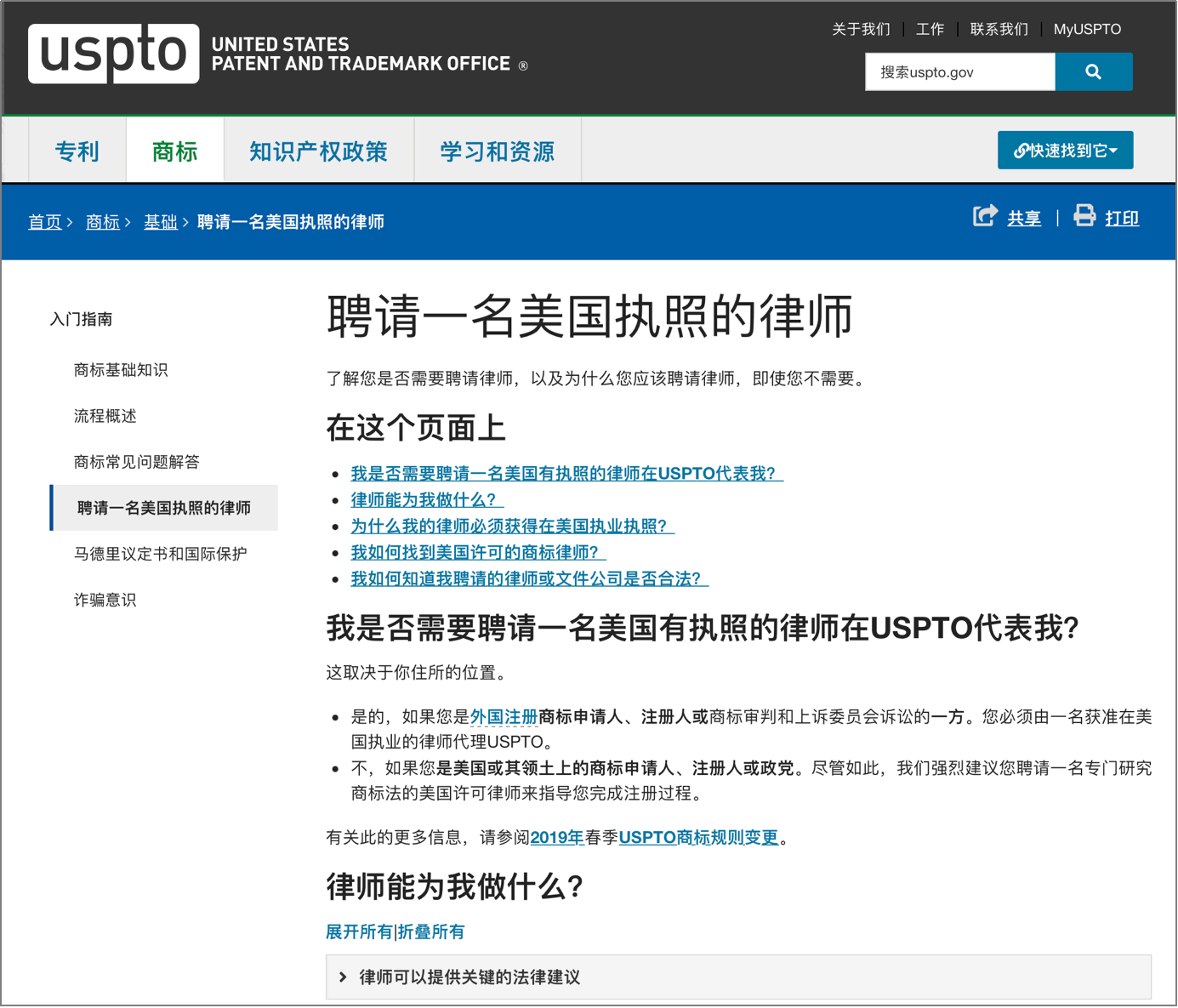The image size is (1178, 1008).
Task: Click the 在这个页面上 heading
Action: click(416, 428)
